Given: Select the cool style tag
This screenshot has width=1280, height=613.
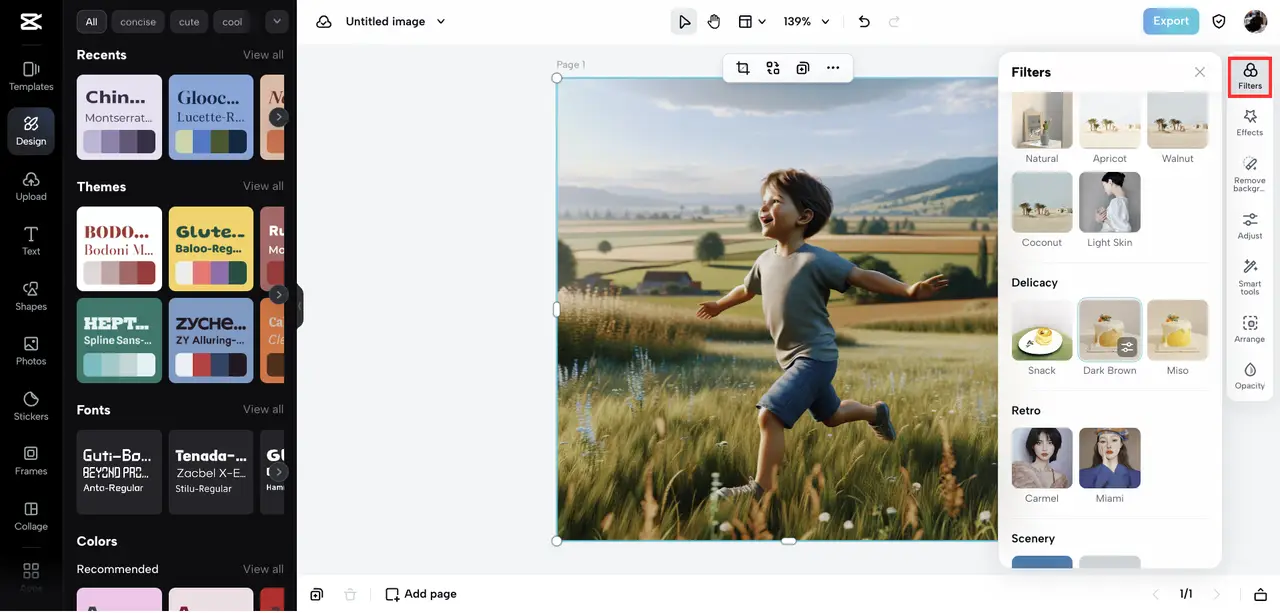Looking at the screenshot, I should click(232, 22).
